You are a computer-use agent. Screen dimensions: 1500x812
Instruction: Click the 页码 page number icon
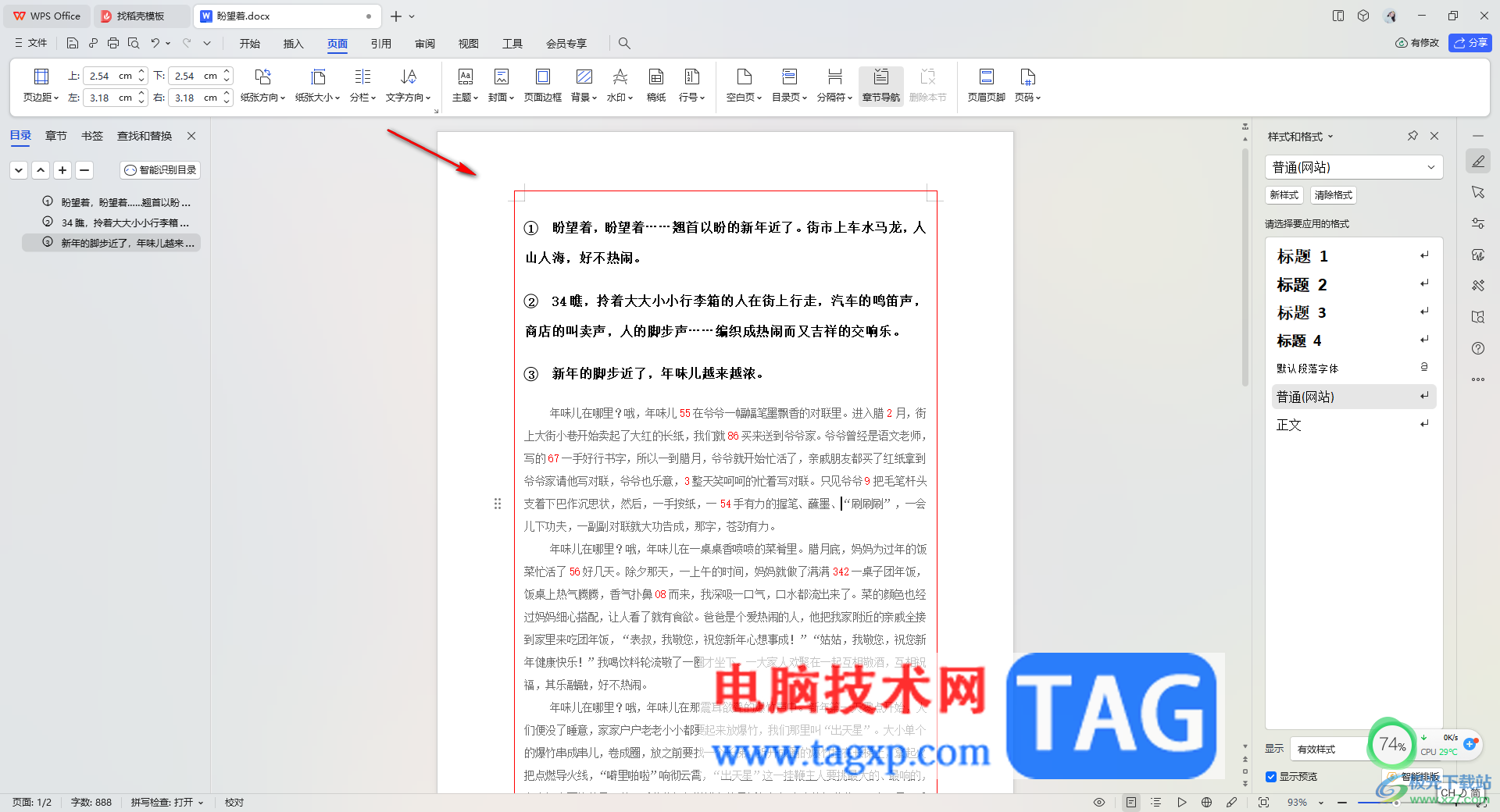click(x=1027, y=77)
